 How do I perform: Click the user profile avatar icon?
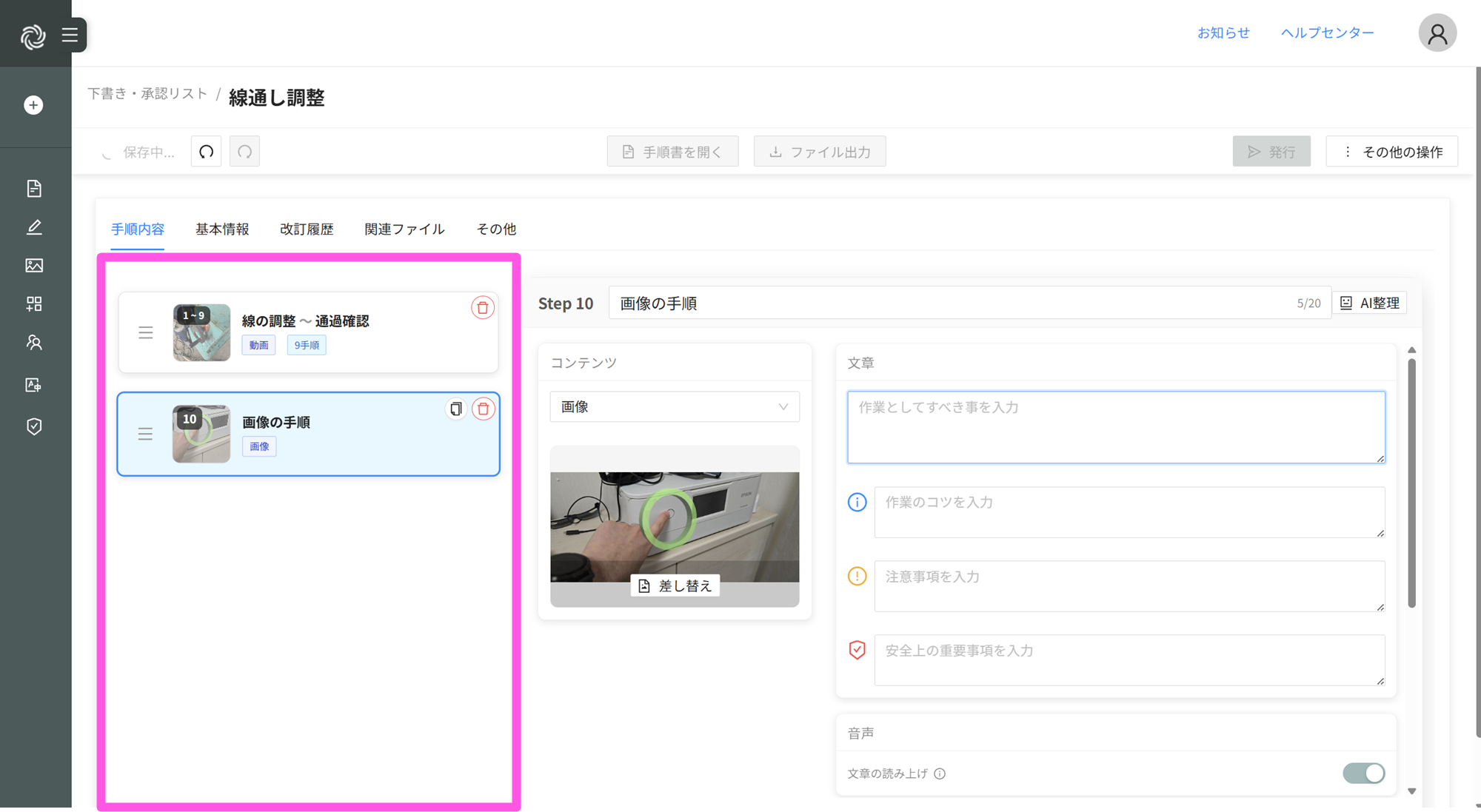click(x=1437, y=33)
